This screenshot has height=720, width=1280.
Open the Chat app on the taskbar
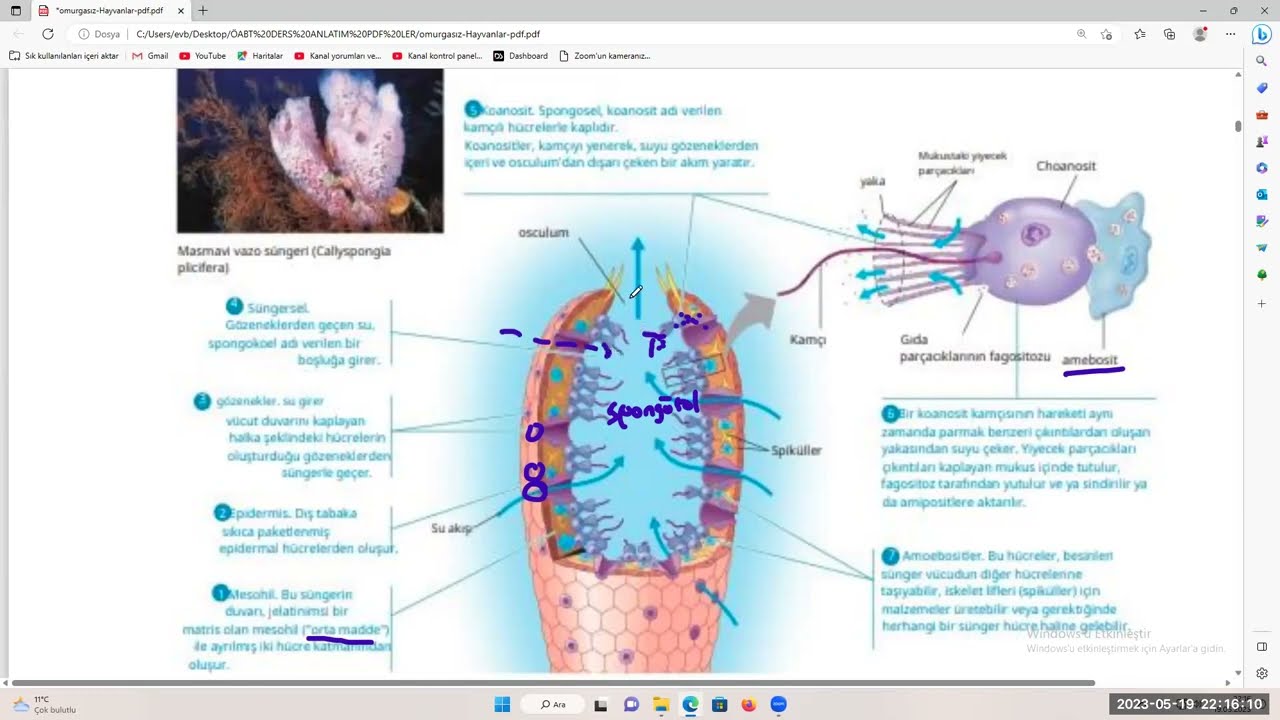click(631, 704)
